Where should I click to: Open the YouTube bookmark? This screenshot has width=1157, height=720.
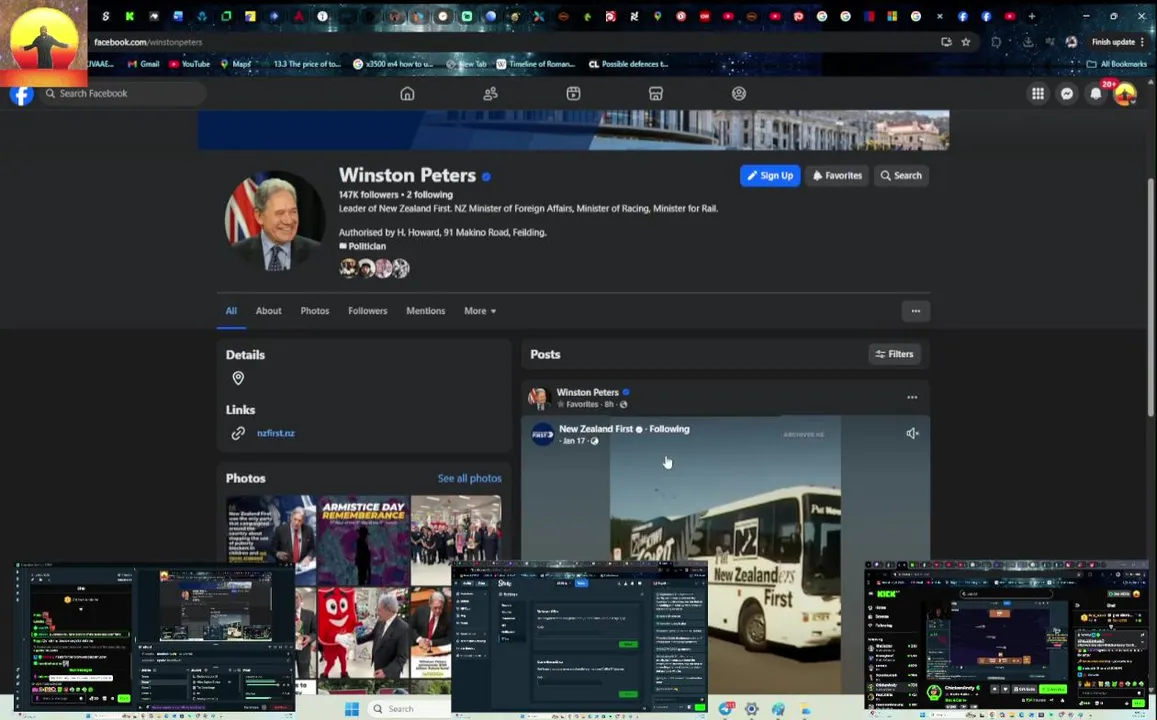pos(190,64)
